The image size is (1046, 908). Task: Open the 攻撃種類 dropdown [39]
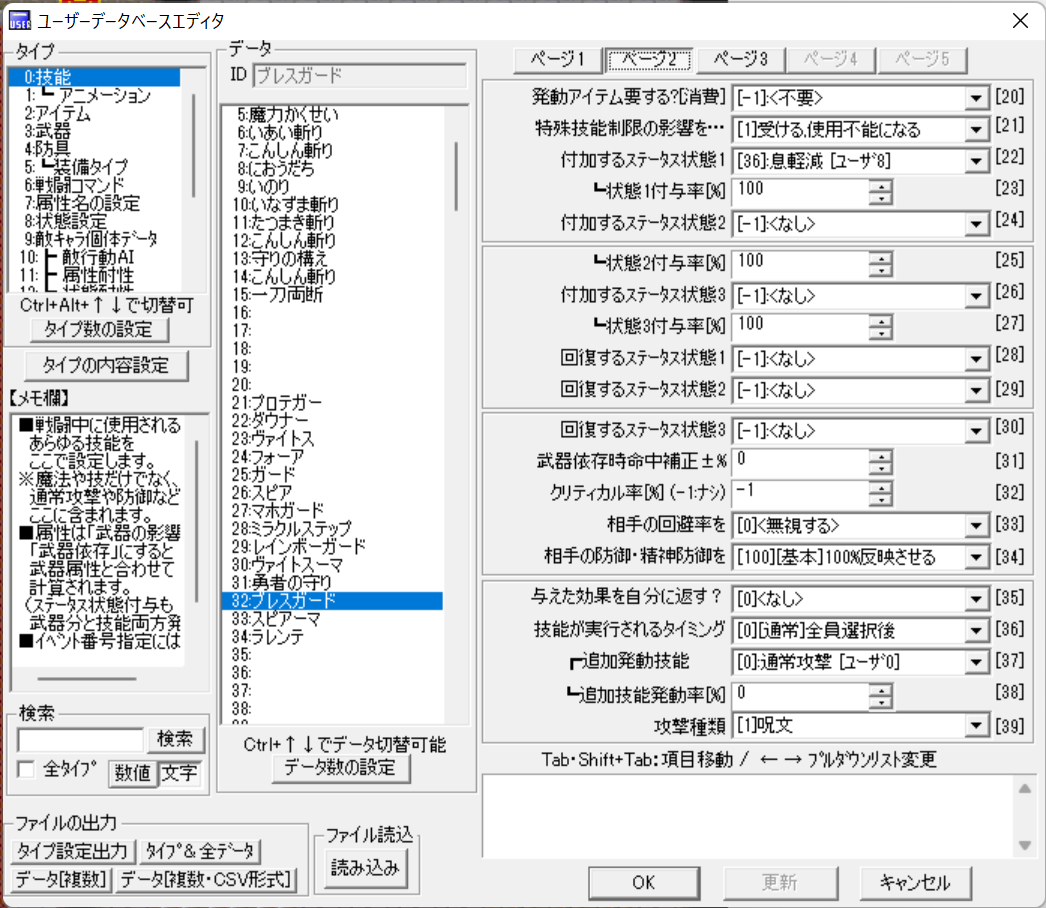coord(976,725)
